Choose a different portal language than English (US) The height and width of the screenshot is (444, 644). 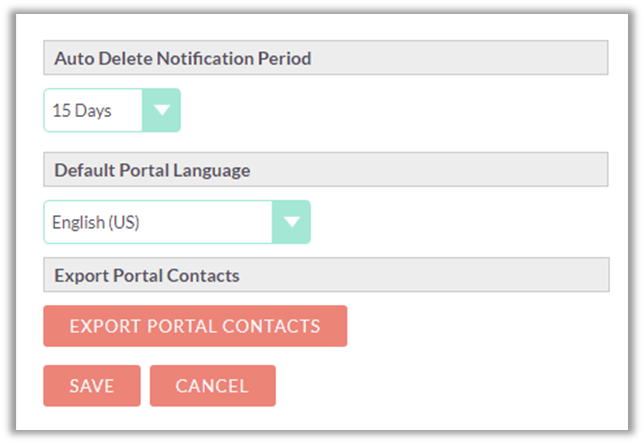pos(177,222)
